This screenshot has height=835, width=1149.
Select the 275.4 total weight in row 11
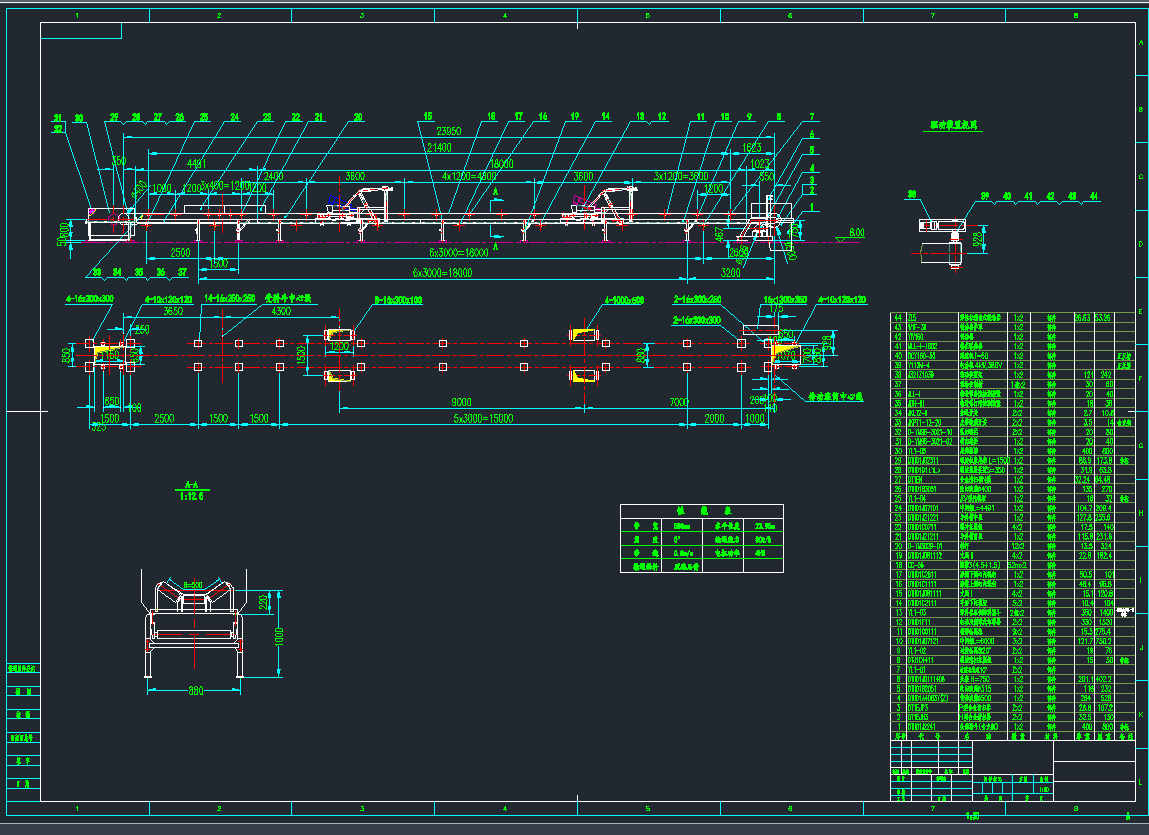(x=1104, y=633)
